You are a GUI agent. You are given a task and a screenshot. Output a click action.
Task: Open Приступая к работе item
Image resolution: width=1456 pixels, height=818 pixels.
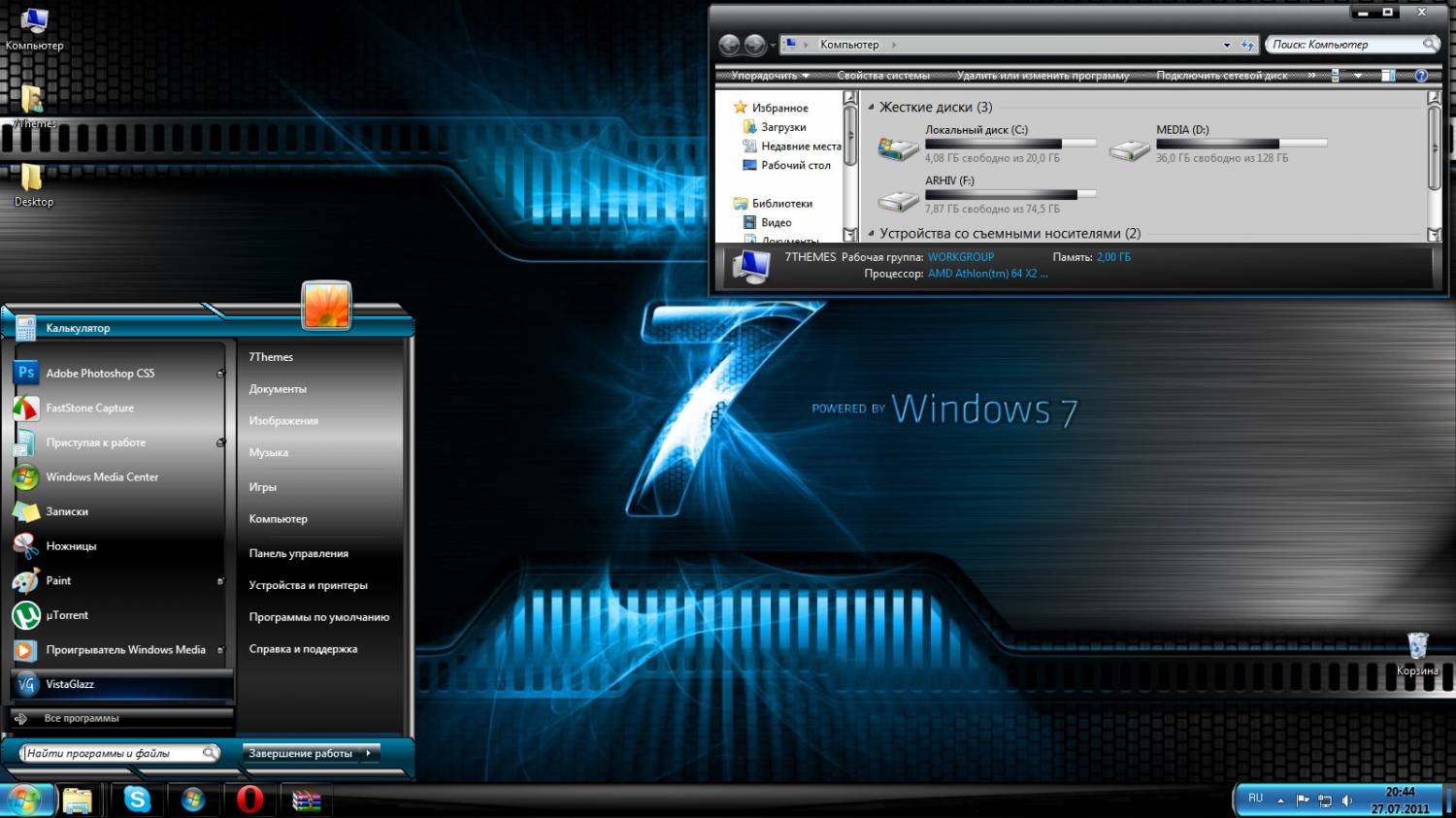tap(119, 442)
